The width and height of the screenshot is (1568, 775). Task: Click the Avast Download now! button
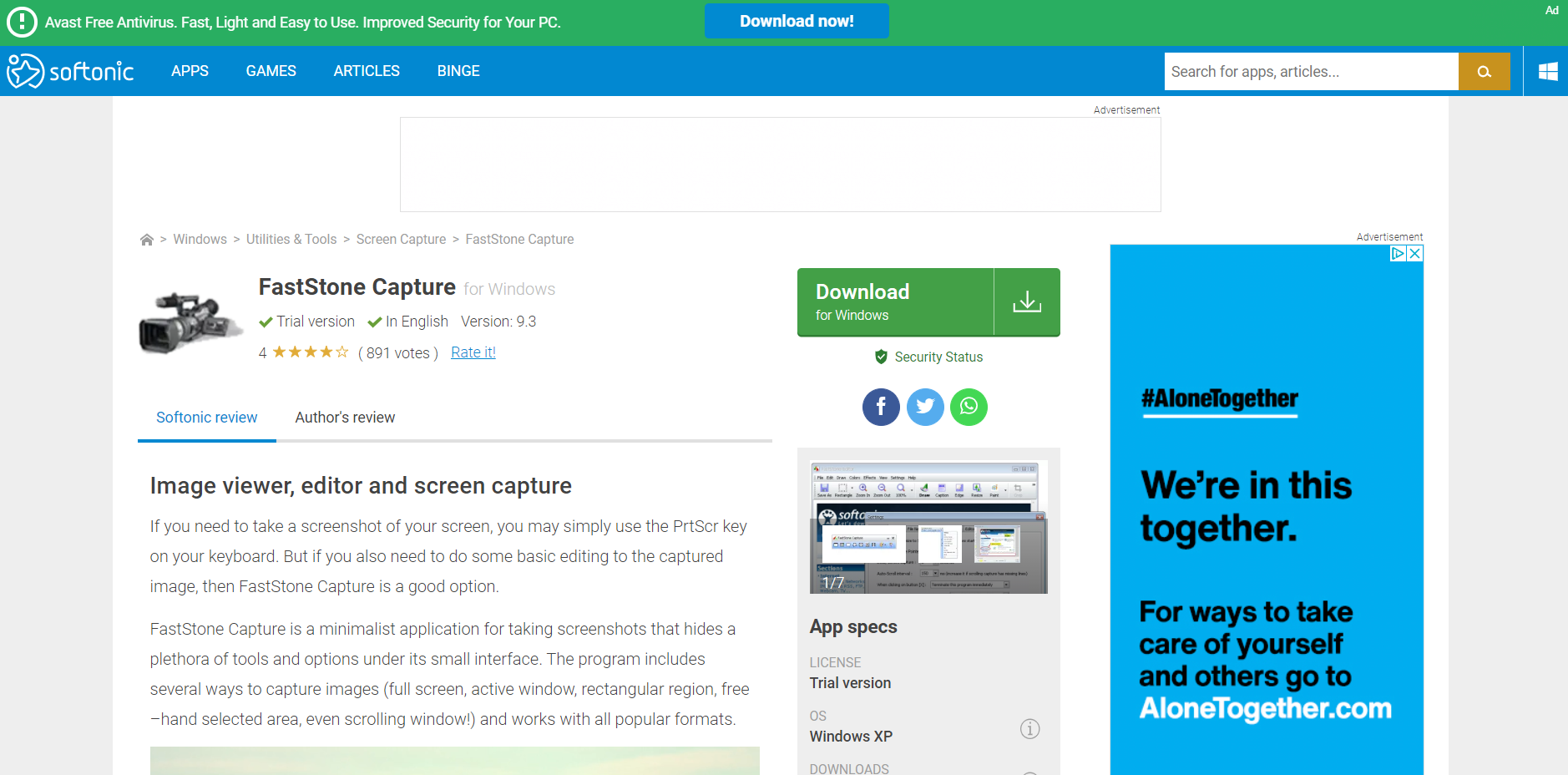point(797,21)
